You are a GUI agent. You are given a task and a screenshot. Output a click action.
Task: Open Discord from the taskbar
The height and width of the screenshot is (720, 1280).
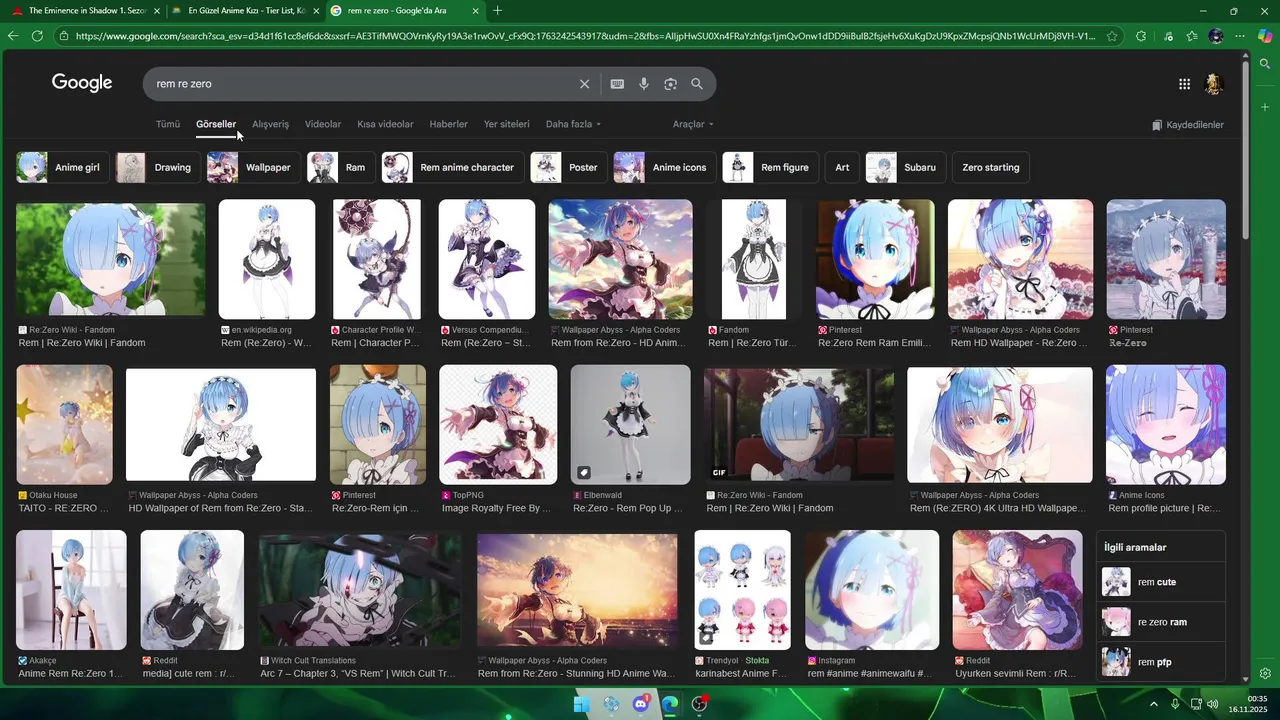click(640, 704)
